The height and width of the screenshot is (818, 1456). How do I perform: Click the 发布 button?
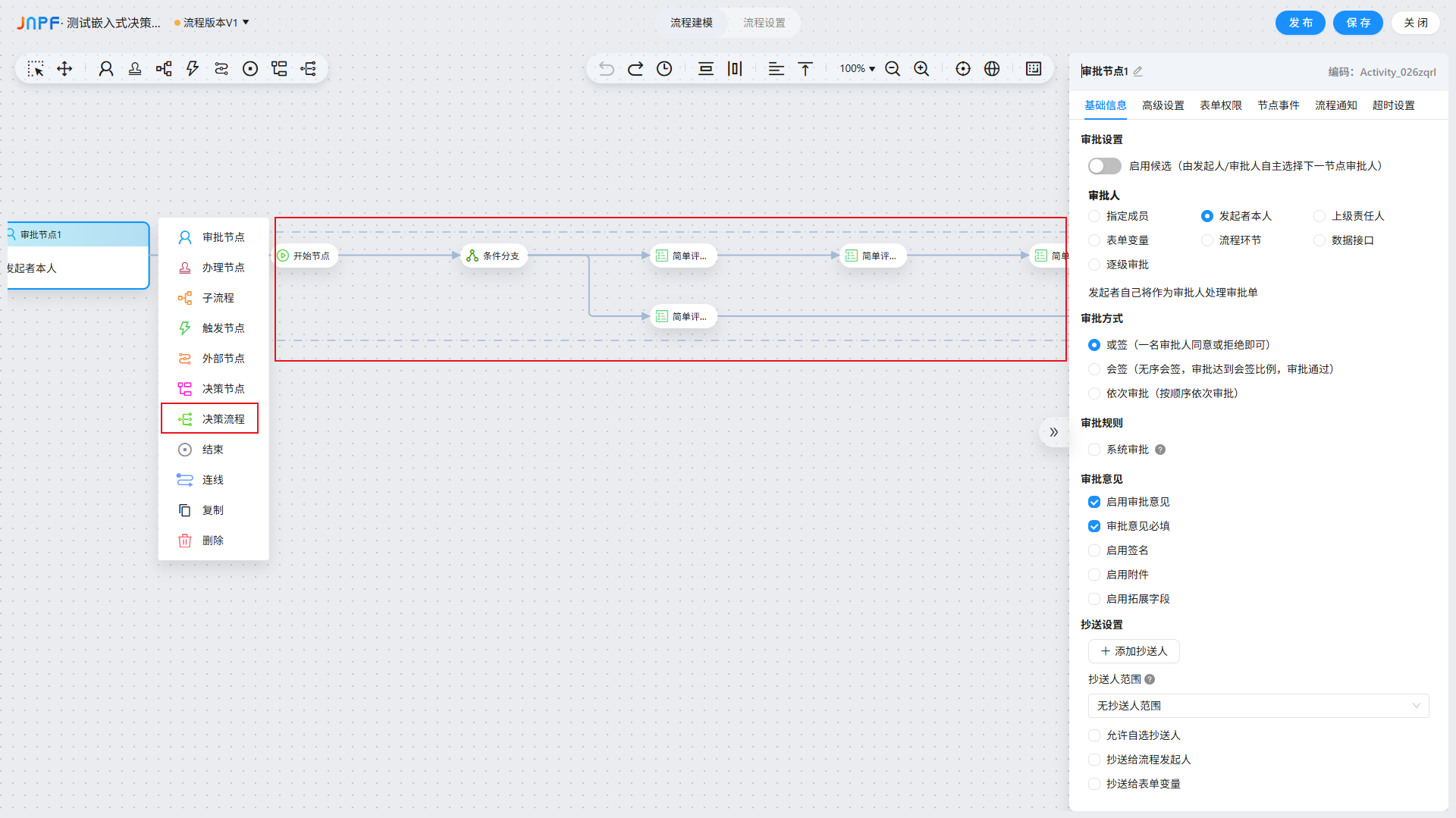tap(1300, 23)
